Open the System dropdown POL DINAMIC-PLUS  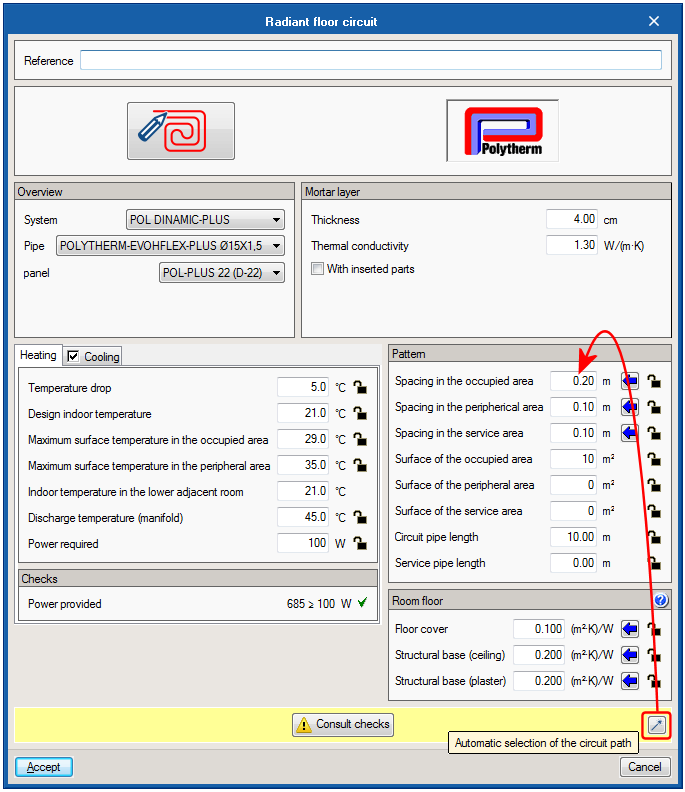coord(206,220)
